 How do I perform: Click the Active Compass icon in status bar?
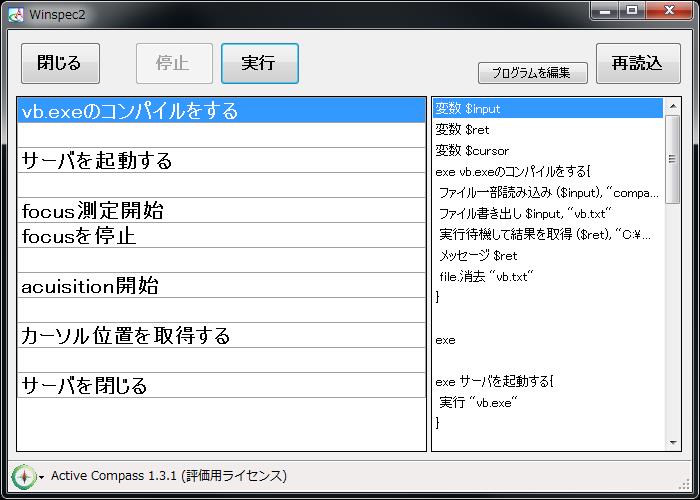24,476
